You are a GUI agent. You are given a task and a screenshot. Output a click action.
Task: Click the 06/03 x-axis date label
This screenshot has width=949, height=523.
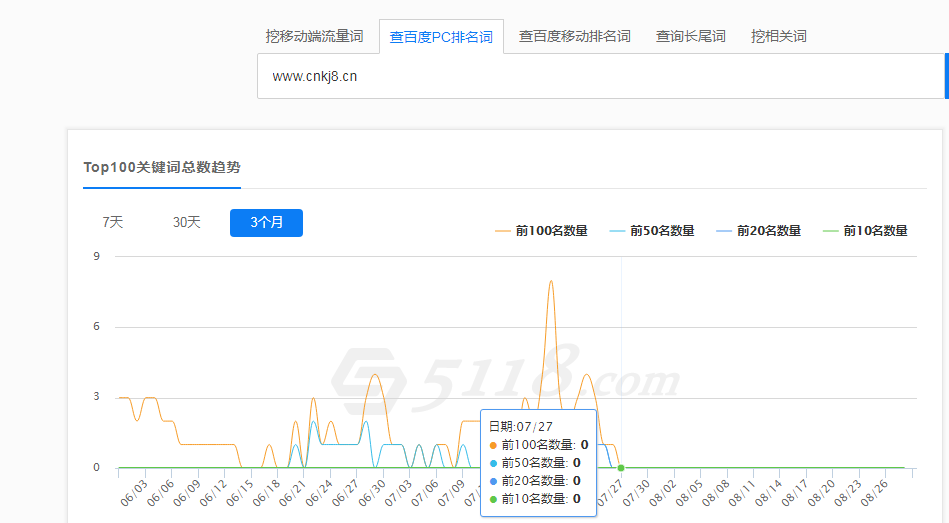click(134, 493)
